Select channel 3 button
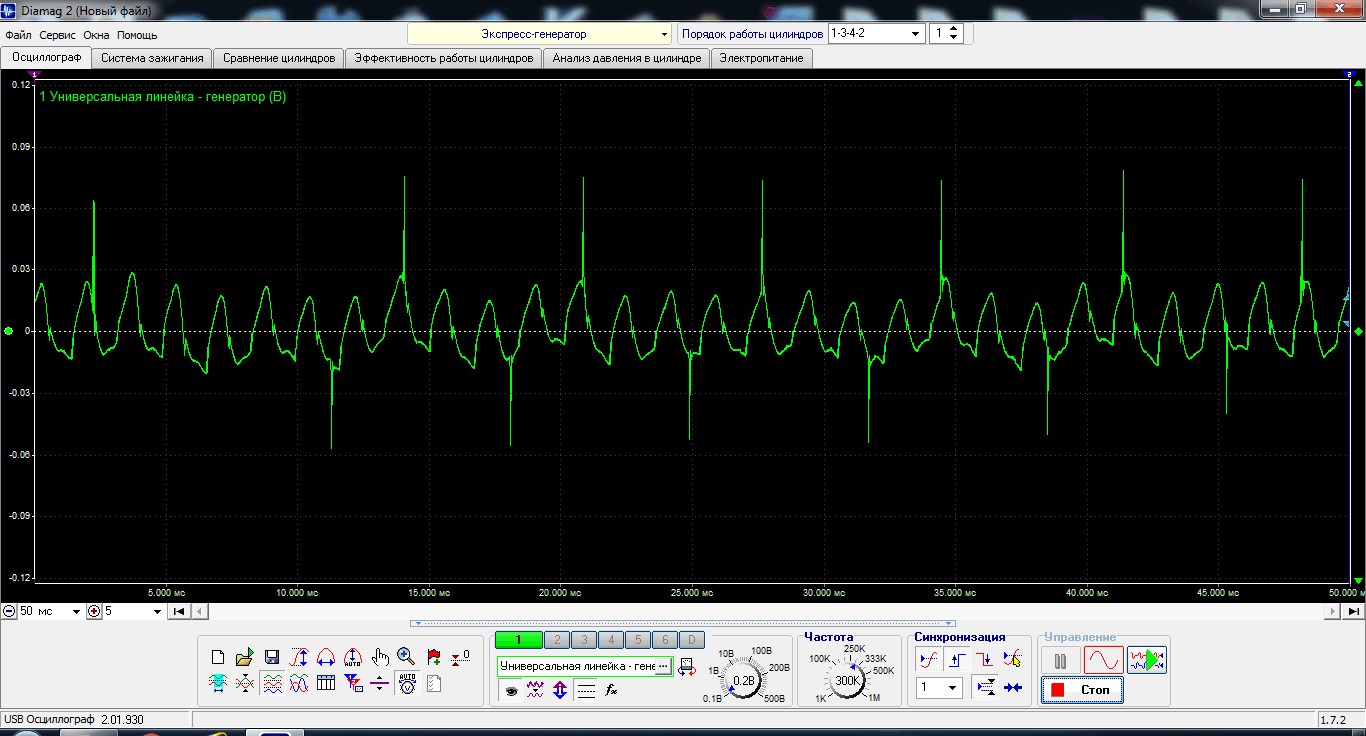 coord(584,640)
